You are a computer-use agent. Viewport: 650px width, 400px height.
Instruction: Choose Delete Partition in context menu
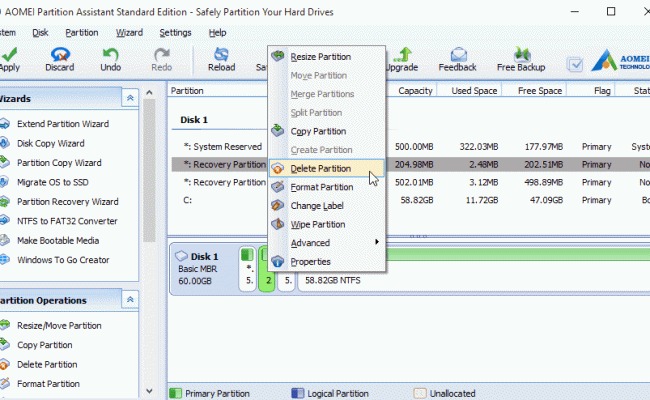[327, 168]
